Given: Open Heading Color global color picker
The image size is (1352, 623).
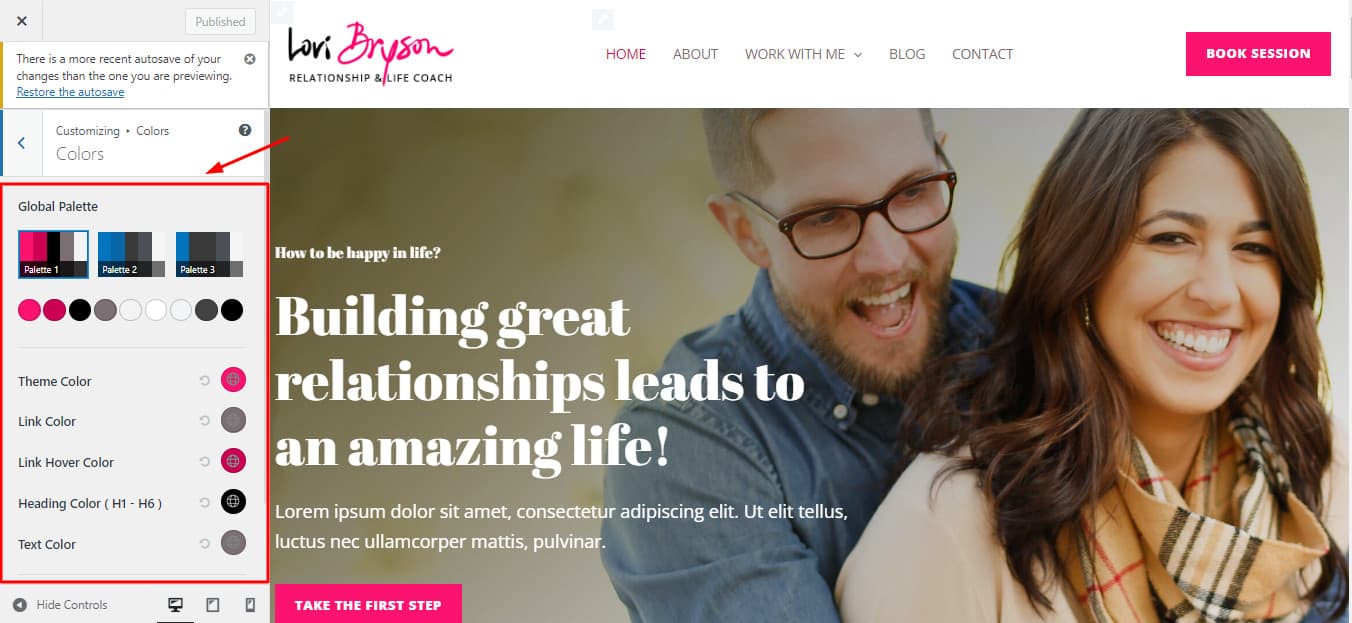Looking at the screenshot, I should (x=233, y=502).
